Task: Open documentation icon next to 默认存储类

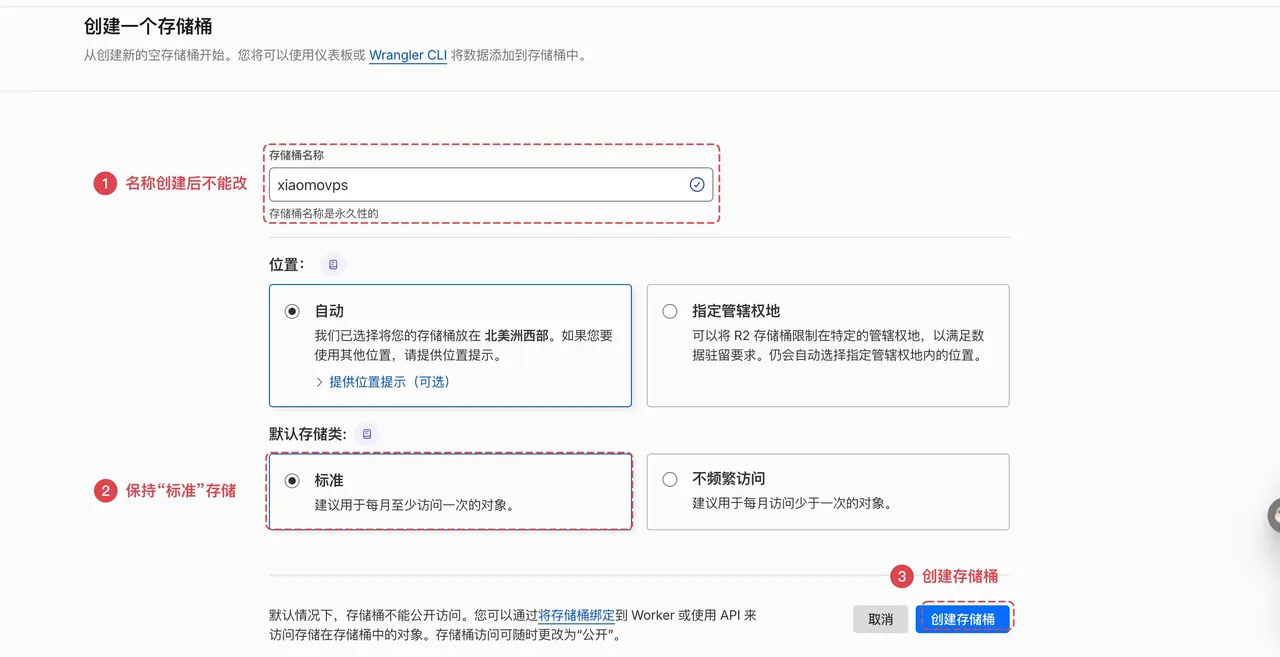Action: point(367,434)
